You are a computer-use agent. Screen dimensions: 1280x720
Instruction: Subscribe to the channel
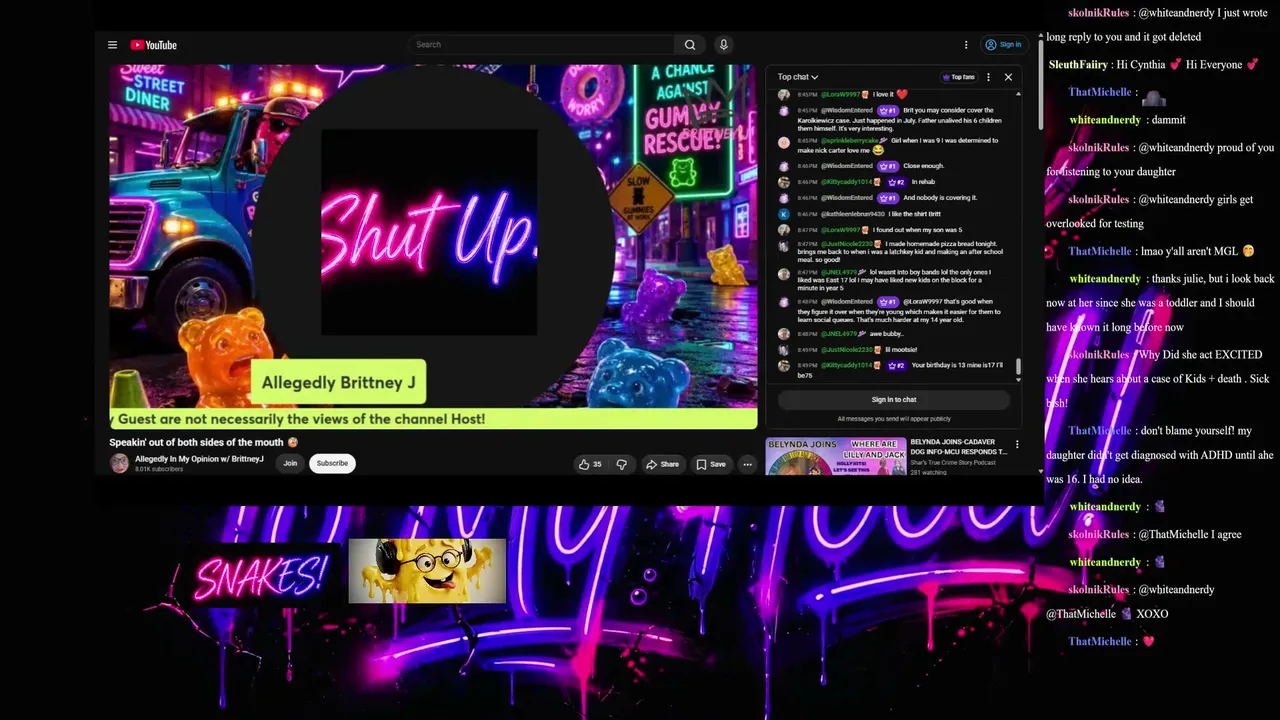point(332,463)
